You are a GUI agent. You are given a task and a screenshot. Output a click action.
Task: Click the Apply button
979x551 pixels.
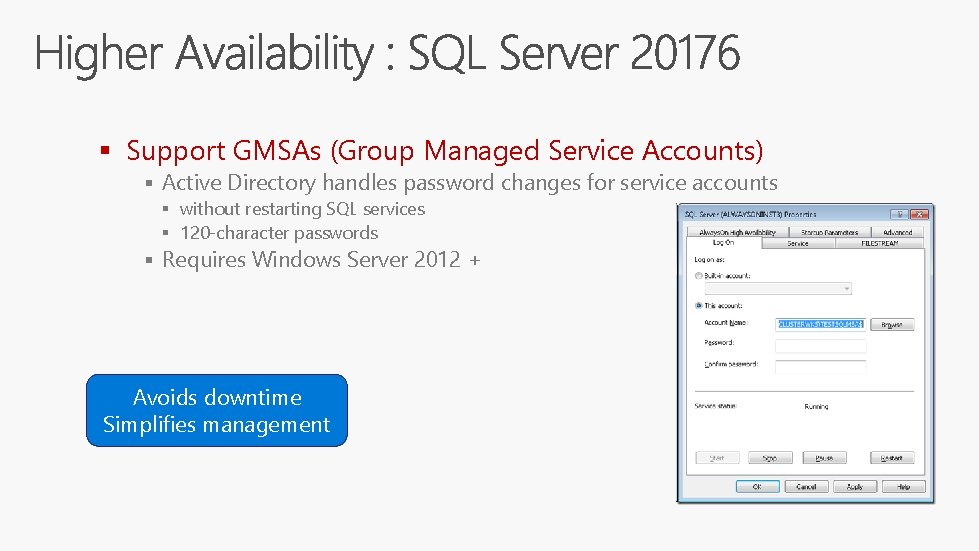(x=855, y=487)
